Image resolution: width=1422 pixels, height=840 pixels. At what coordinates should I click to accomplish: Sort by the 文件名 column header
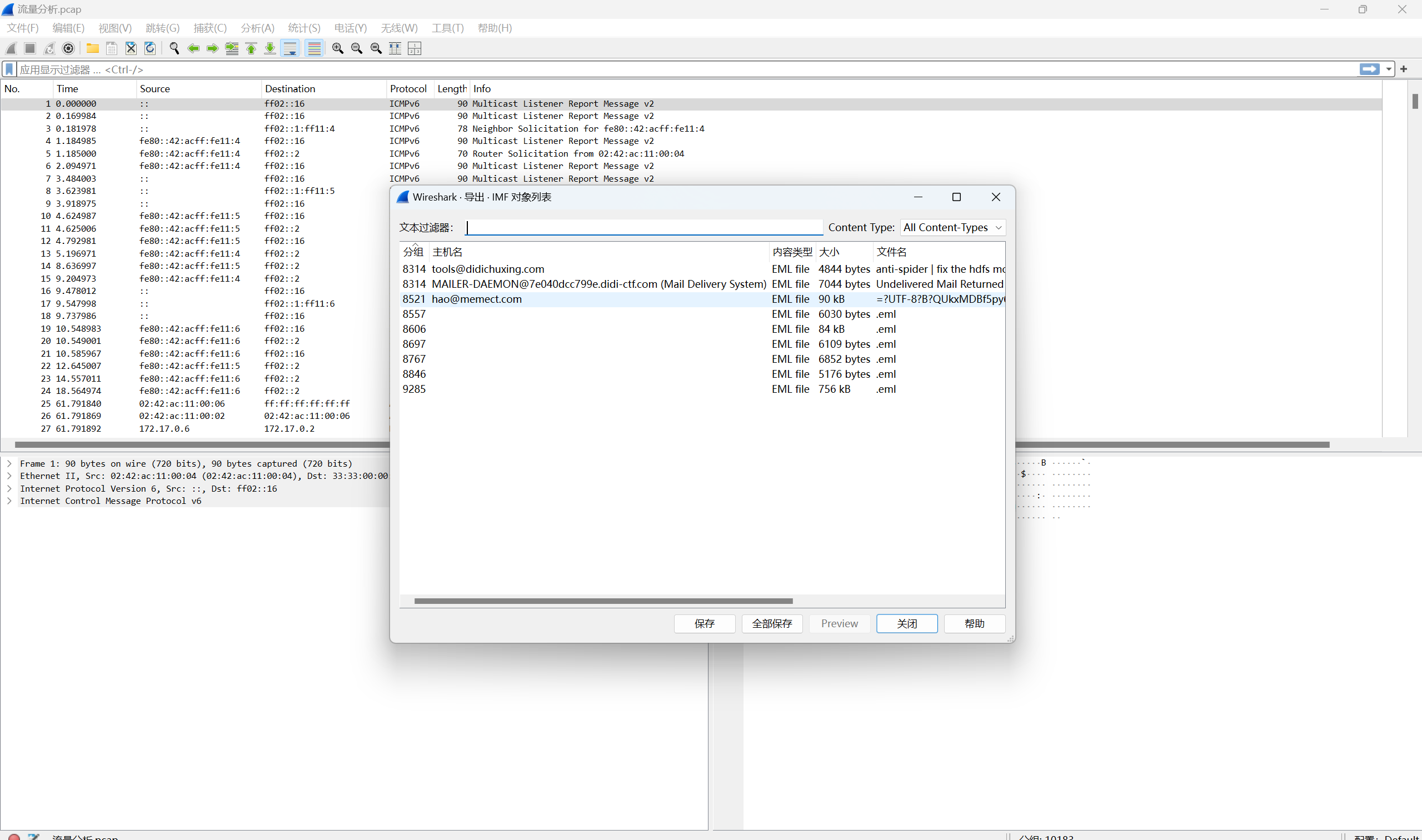(939, 252)
